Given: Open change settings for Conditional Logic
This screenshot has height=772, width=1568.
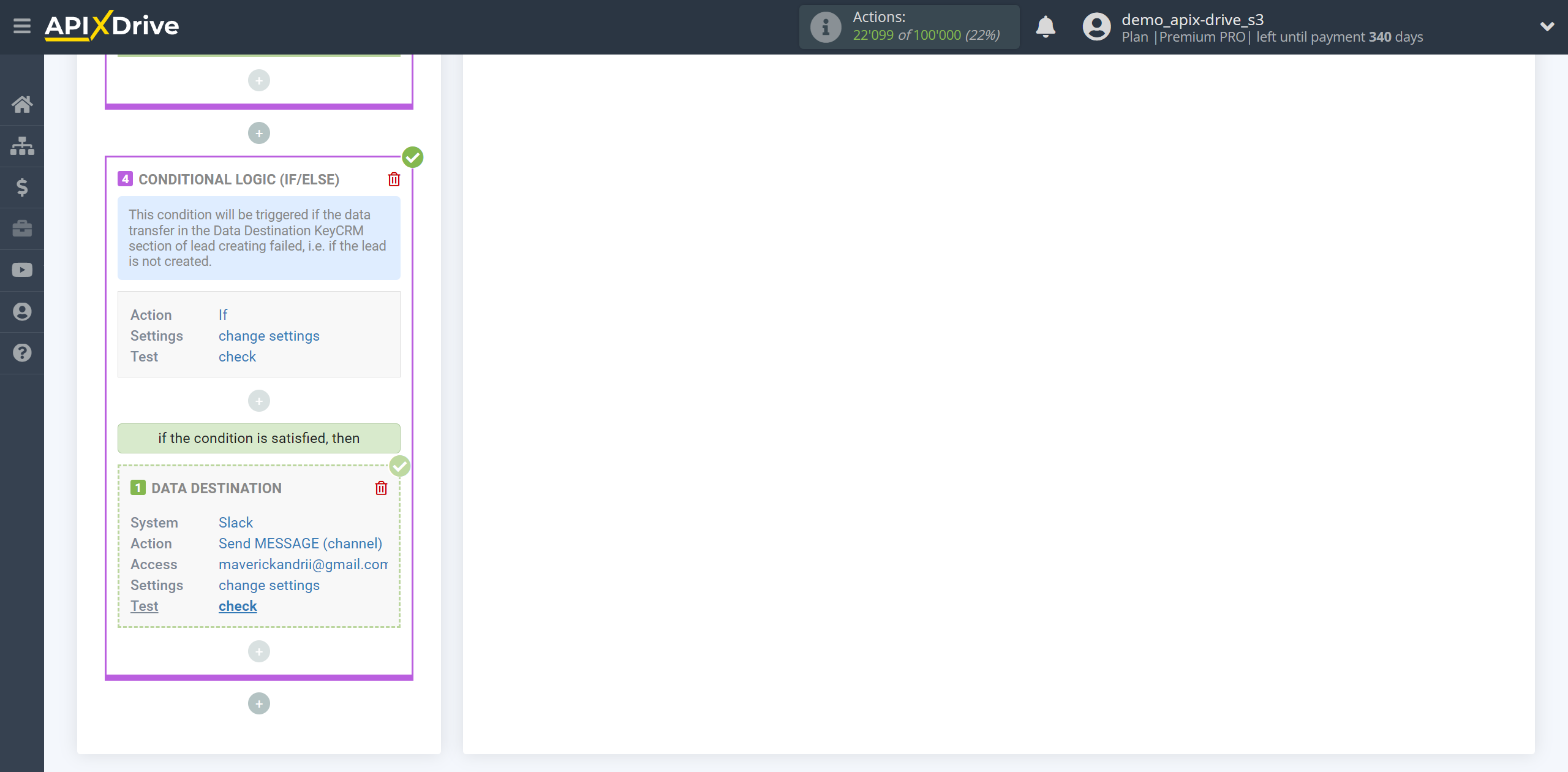Looking at the screenshot, I should [x=270, y=335].
